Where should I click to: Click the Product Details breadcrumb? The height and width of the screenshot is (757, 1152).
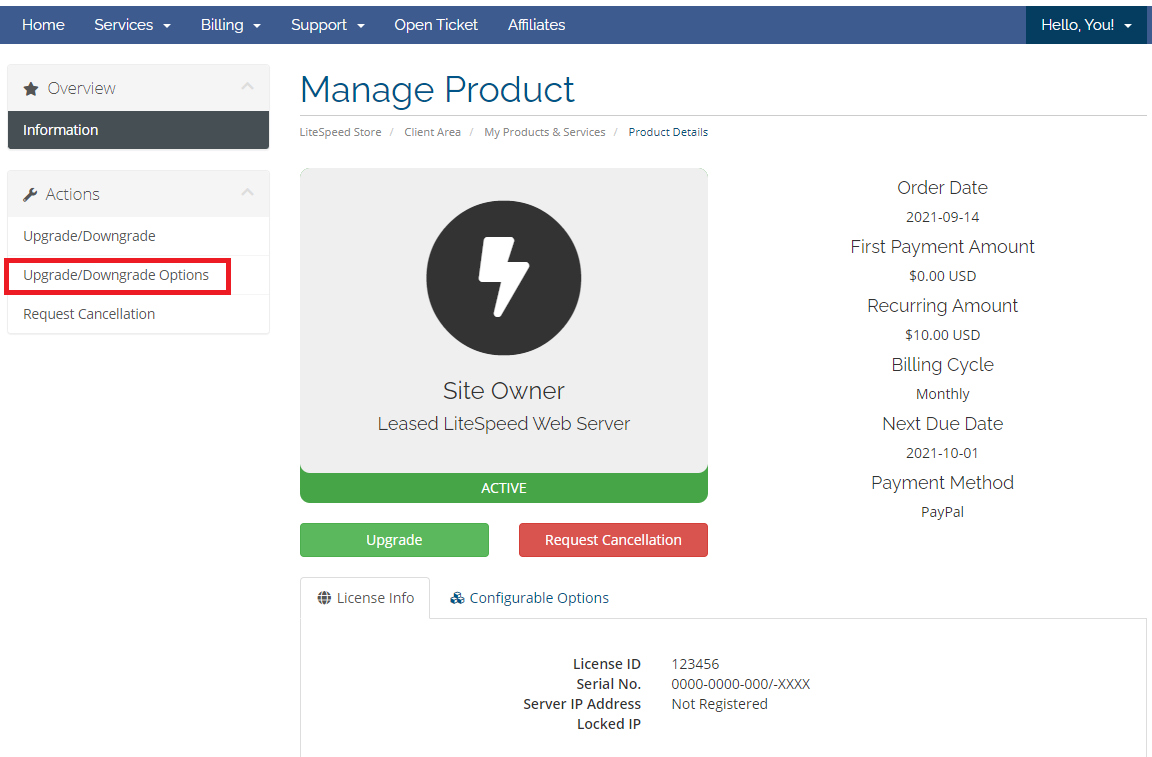(668, 132)
